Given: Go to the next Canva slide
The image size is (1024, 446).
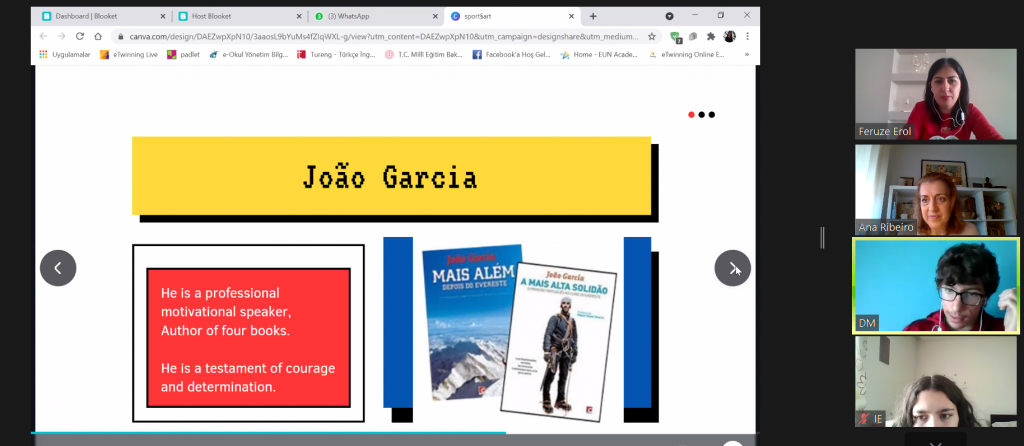Looking at the screenshot, I should click(732, 268).
